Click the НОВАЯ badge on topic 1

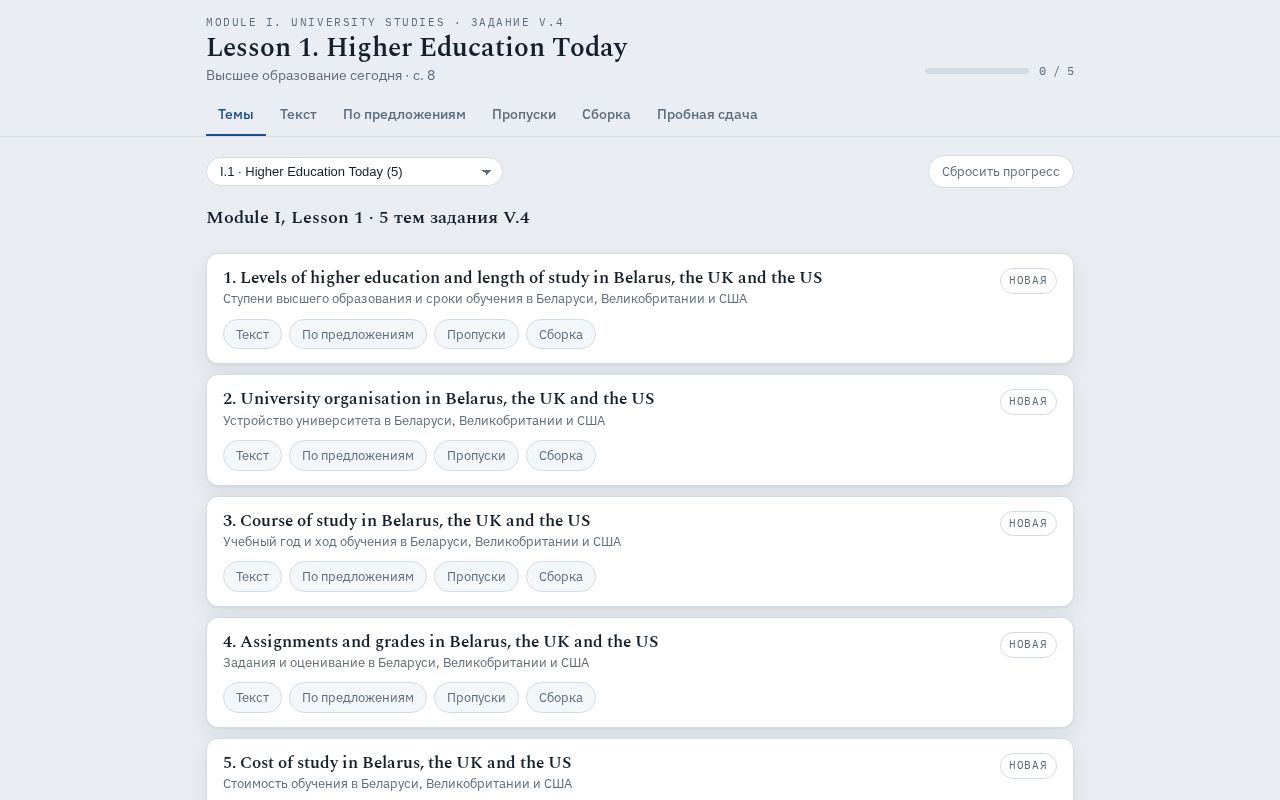click(x=1028, y=281)
